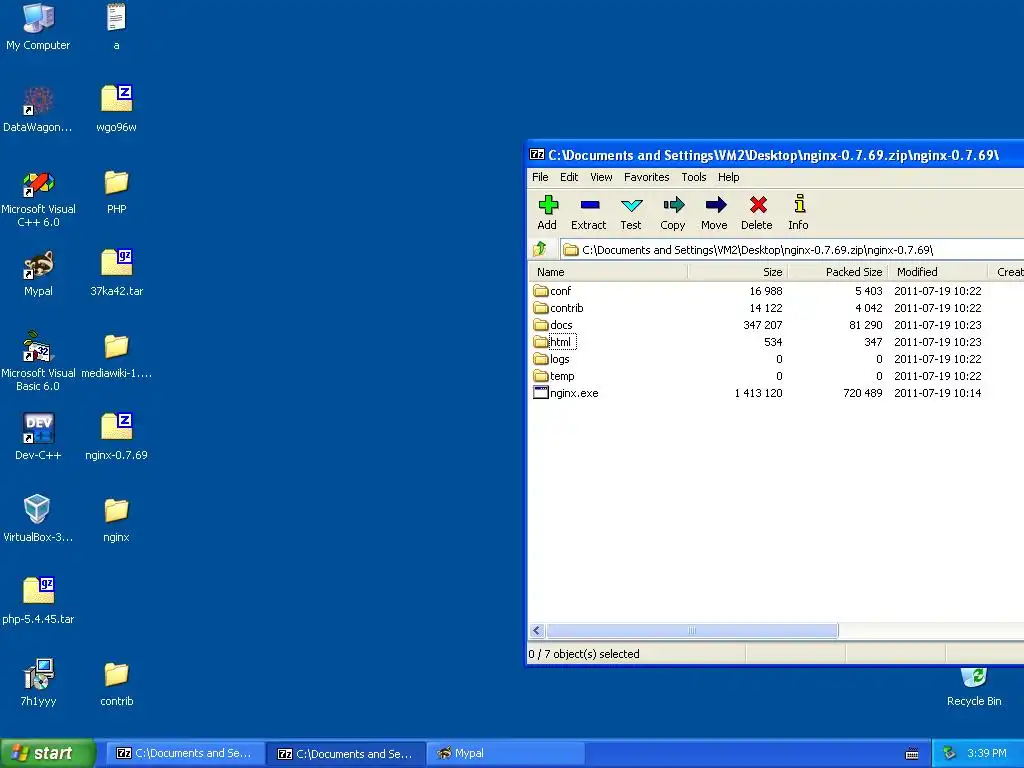Open the View menu
Screen dimensions: 1024x768
(601, 177)
